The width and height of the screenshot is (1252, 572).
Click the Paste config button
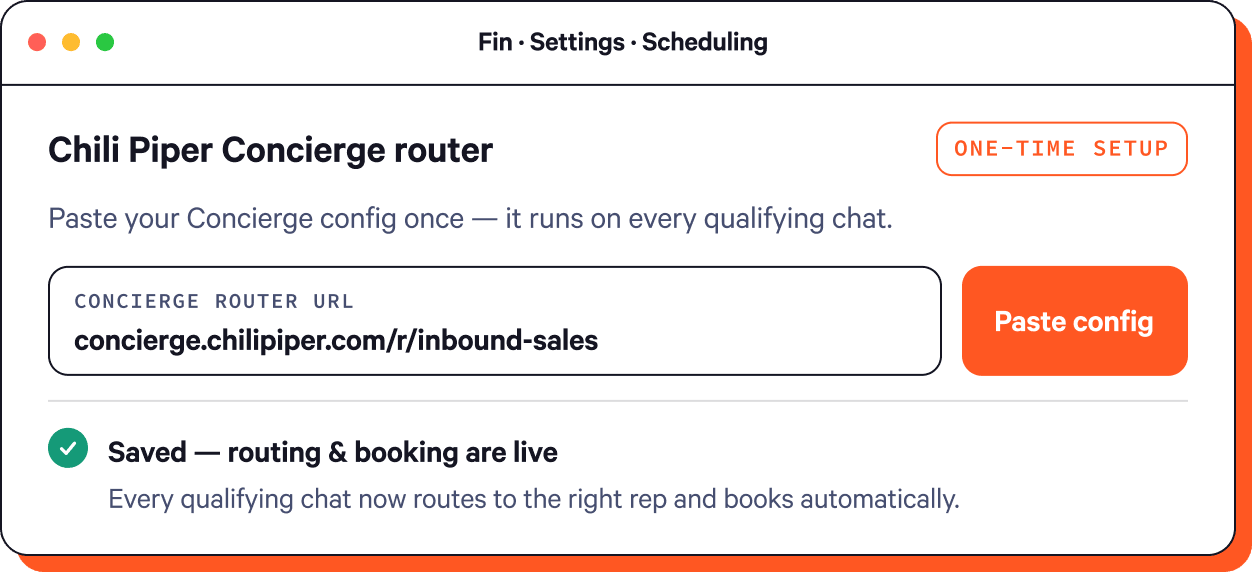click(1074, 321)
